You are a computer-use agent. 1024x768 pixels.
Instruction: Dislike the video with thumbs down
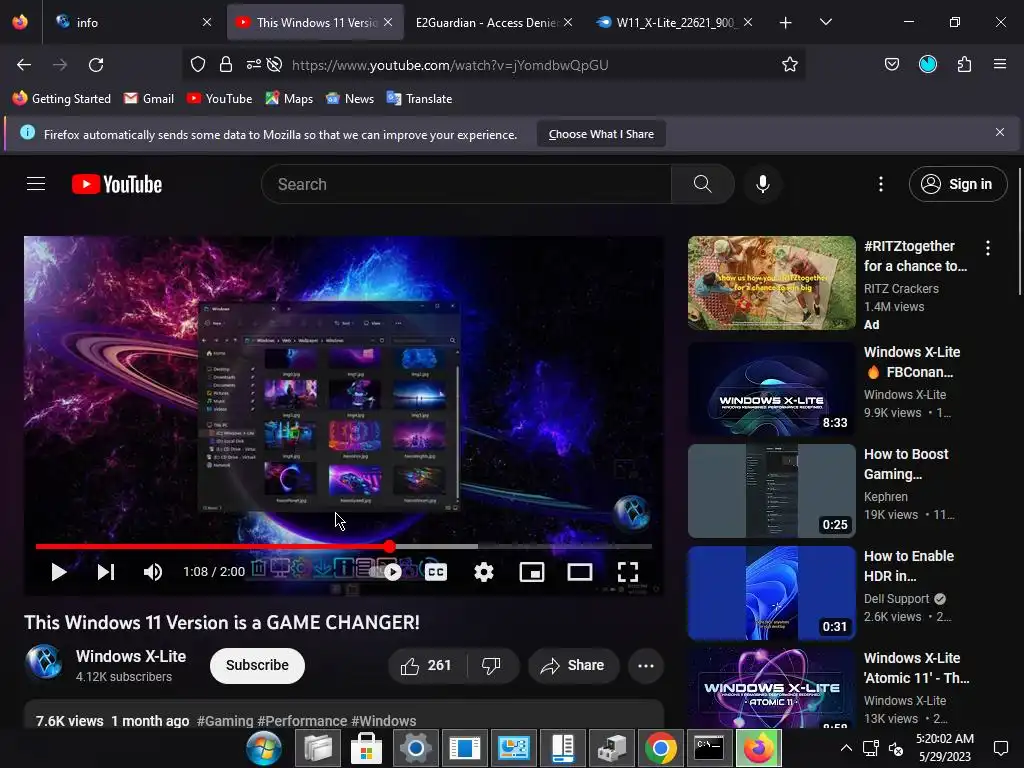[492, 665]
